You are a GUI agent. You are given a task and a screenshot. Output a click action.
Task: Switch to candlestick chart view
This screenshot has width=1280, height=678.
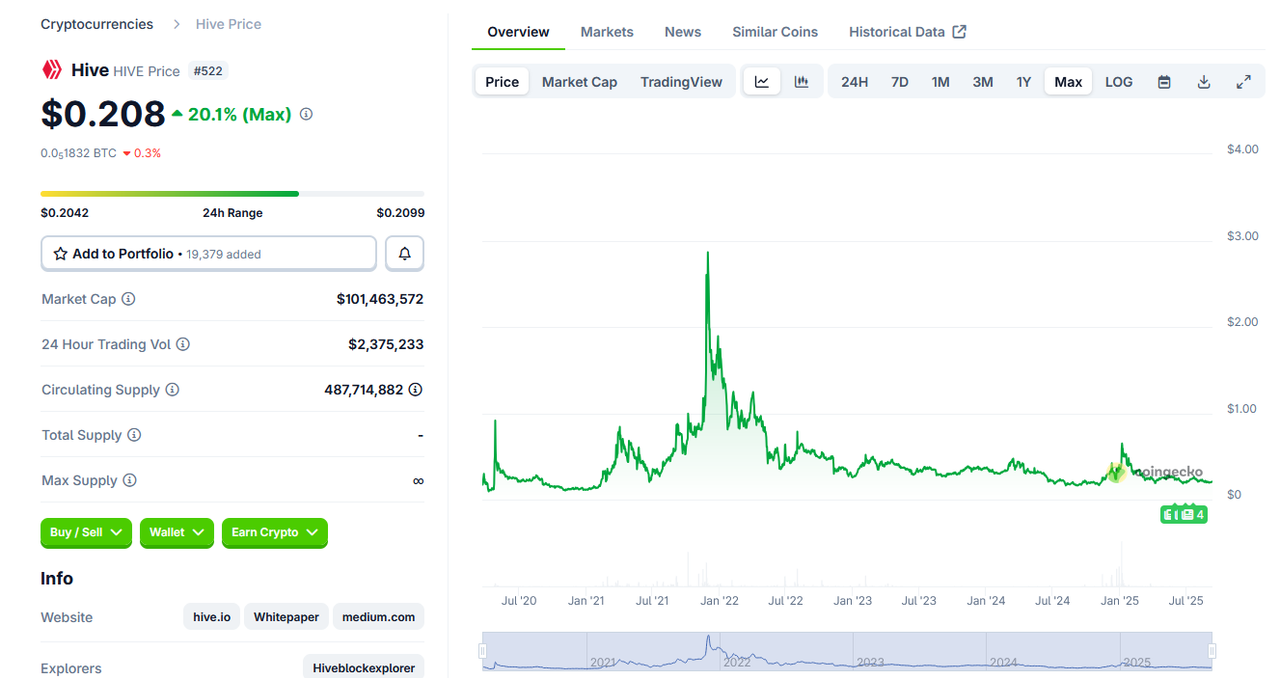(x=801, y=82)
